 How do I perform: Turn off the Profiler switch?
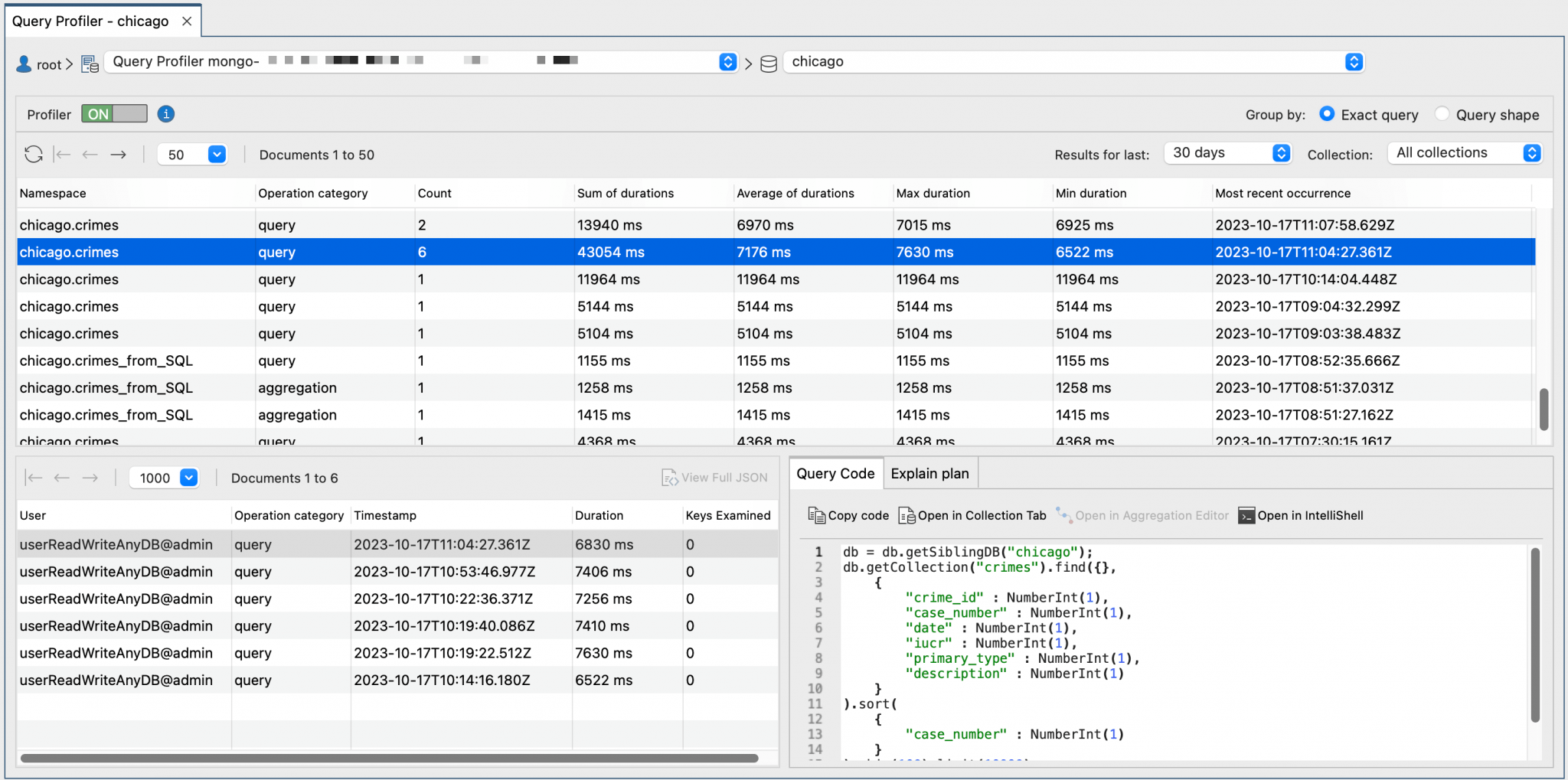(113, 113)
